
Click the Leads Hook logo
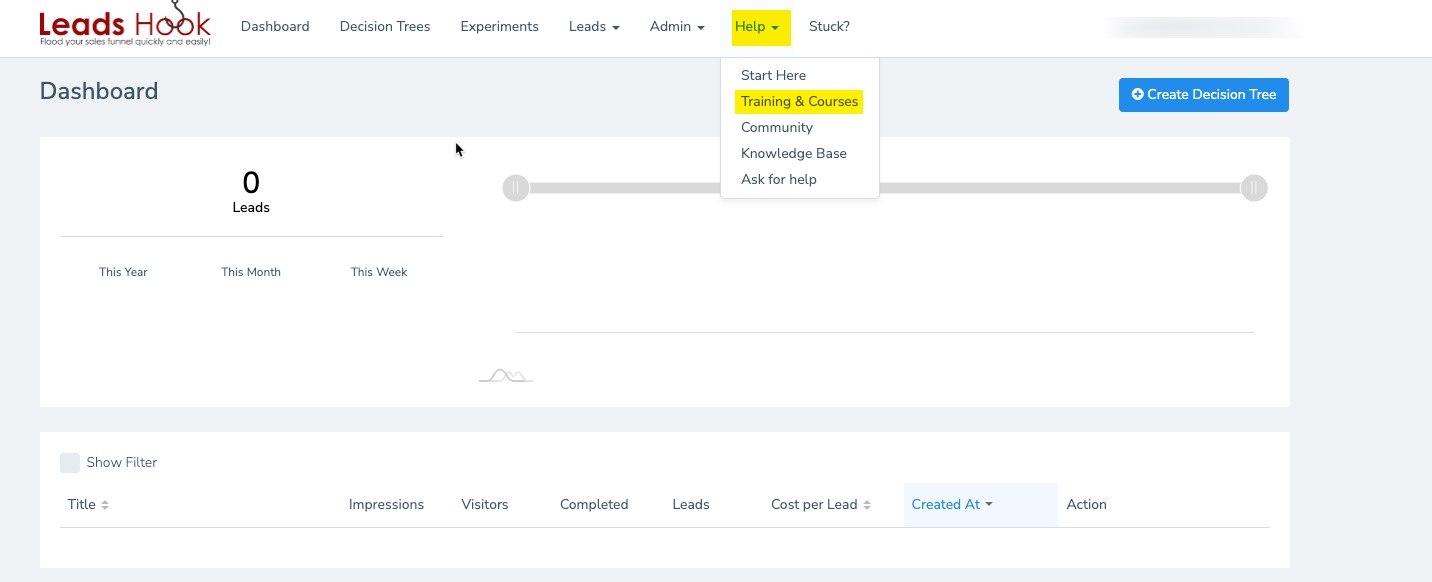coord(125,25)
